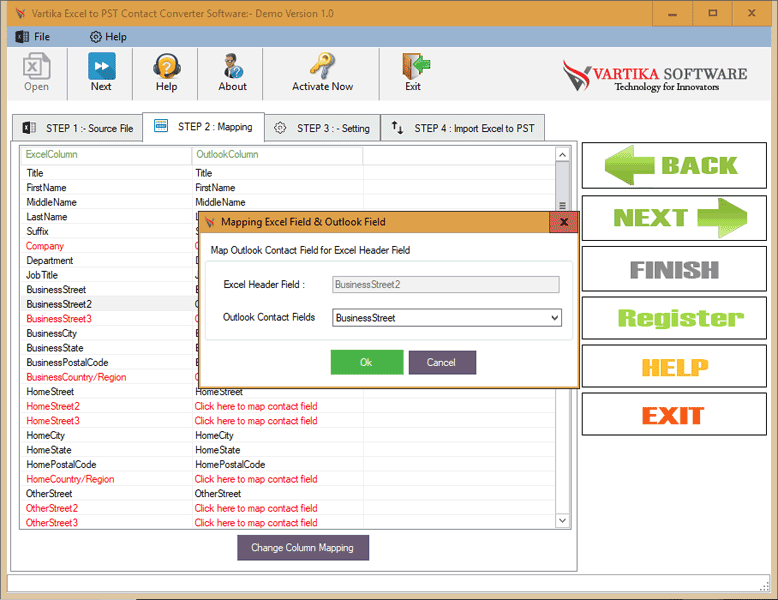Go to STEP 3 Setting tab
Viewport: 778px width, 600px height.
322,128
